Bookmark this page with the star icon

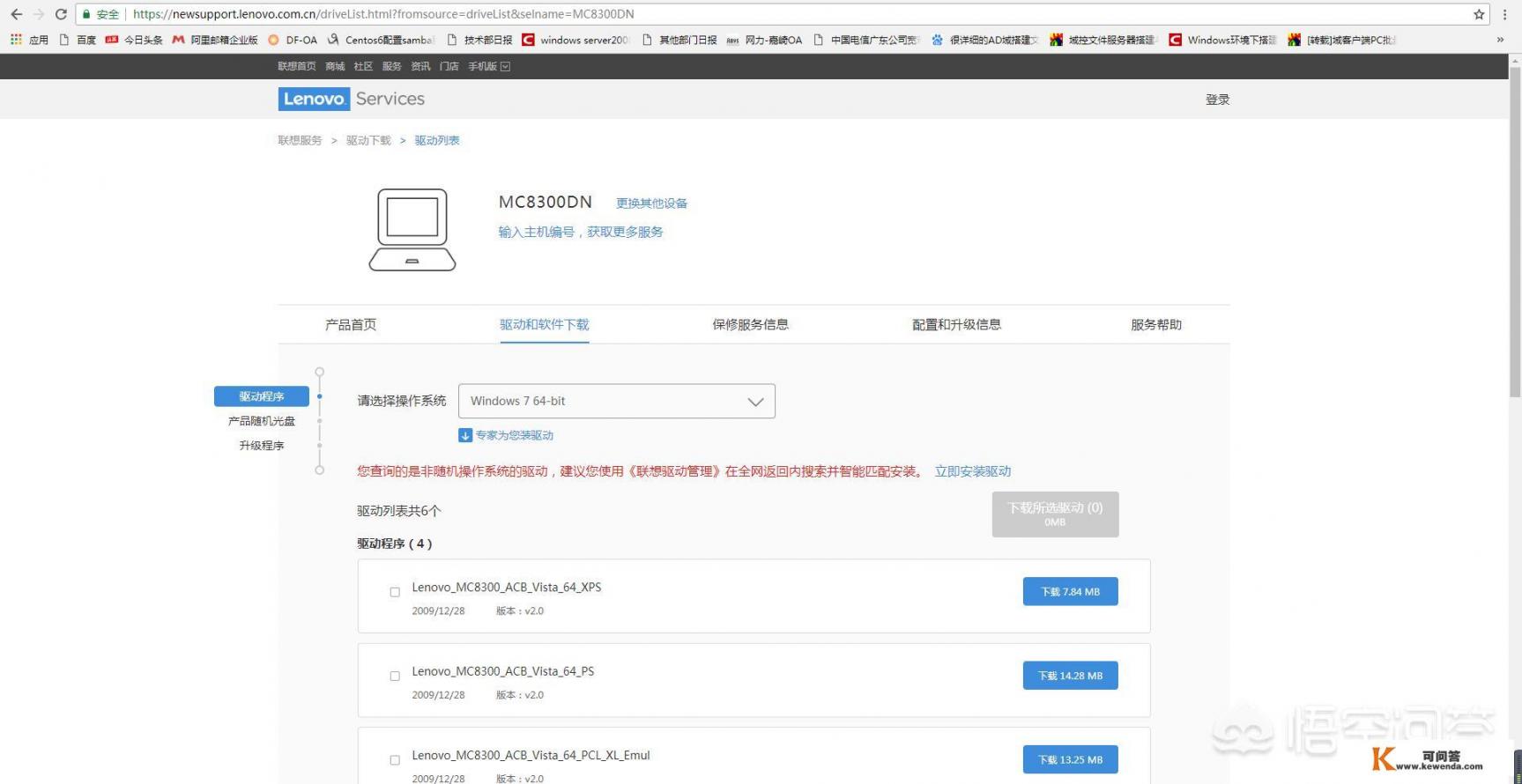1479,14
